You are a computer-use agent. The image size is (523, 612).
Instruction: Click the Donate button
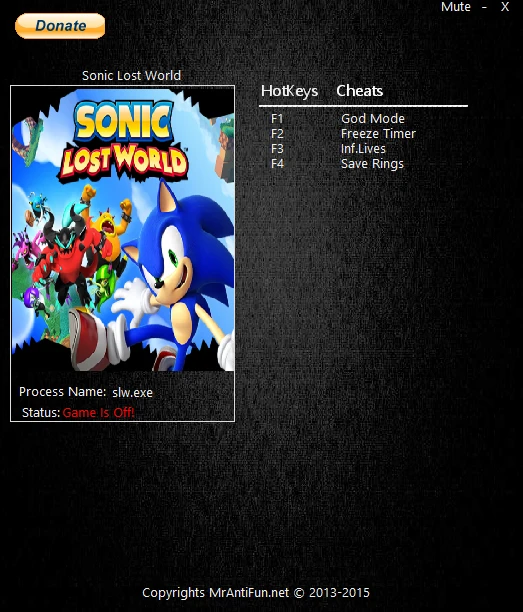(60, 26)
